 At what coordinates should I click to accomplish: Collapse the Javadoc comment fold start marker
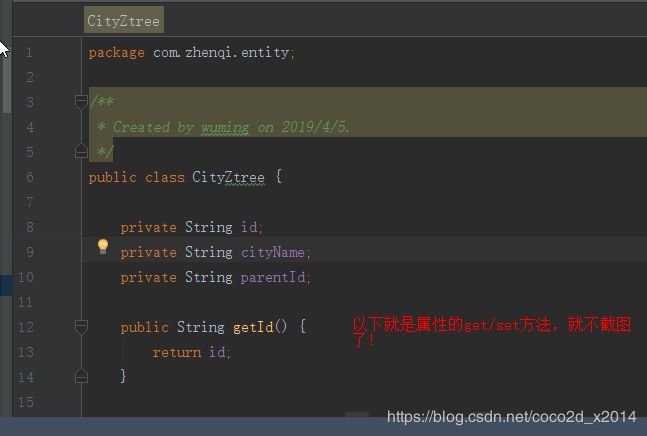point(81,102)
